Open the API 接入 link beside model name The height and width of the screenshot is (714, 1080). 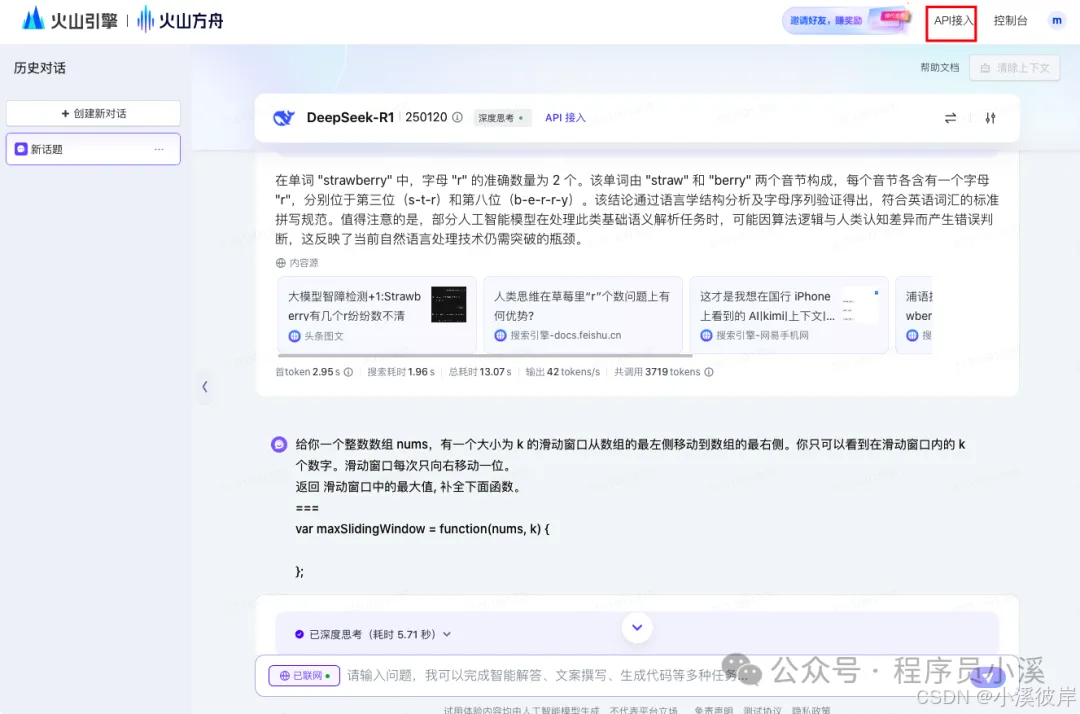click(565, 118)
